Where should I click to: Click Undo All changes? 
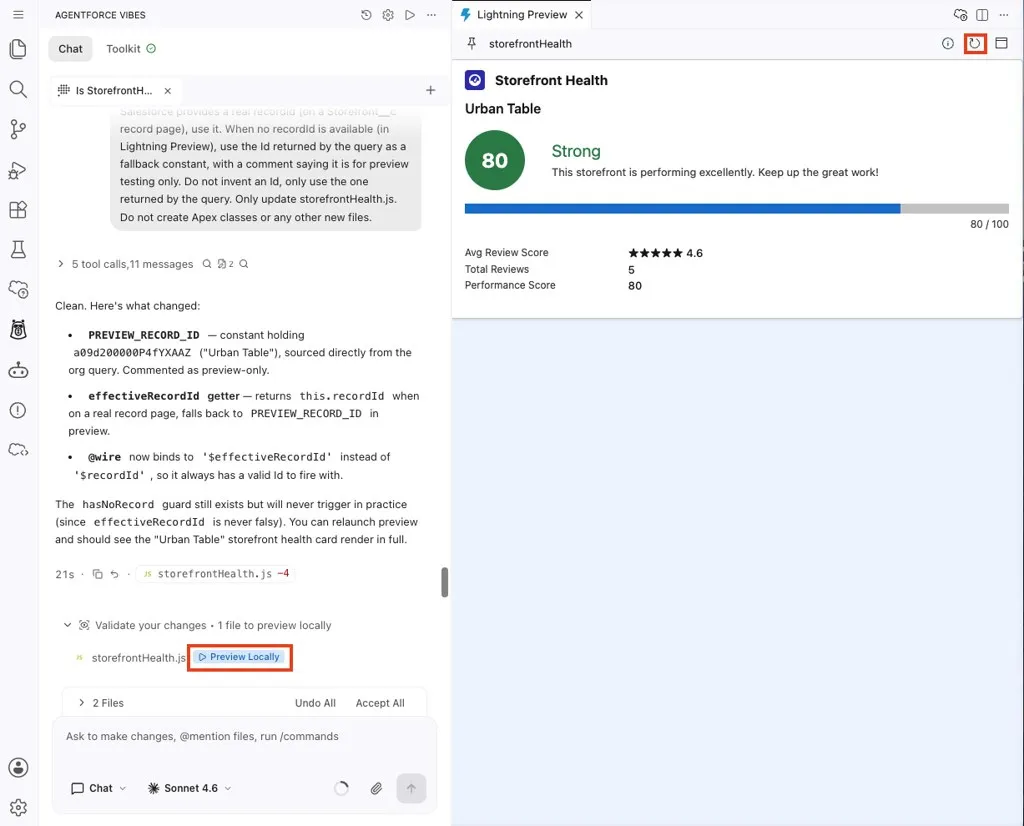pyautogui.click(x=315, y=703)
